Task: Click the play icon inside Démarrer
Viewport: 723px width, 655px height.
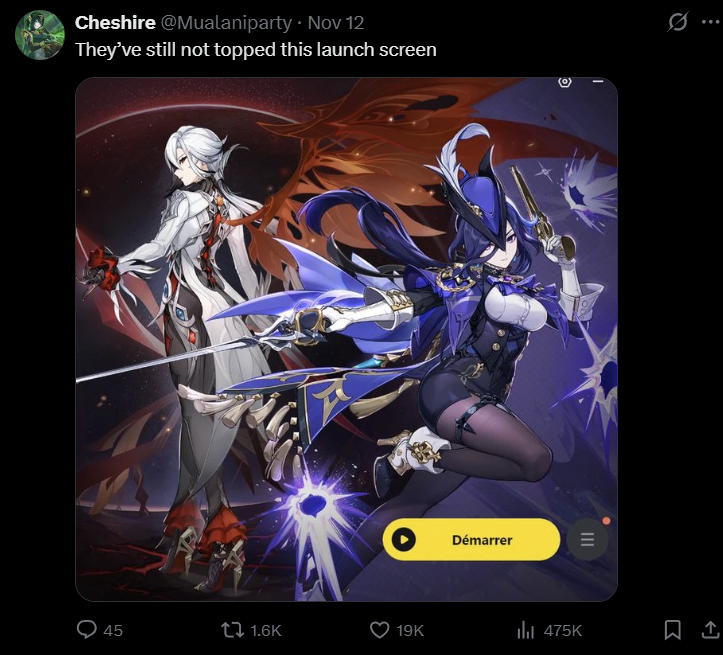Action: click(404, 539)
